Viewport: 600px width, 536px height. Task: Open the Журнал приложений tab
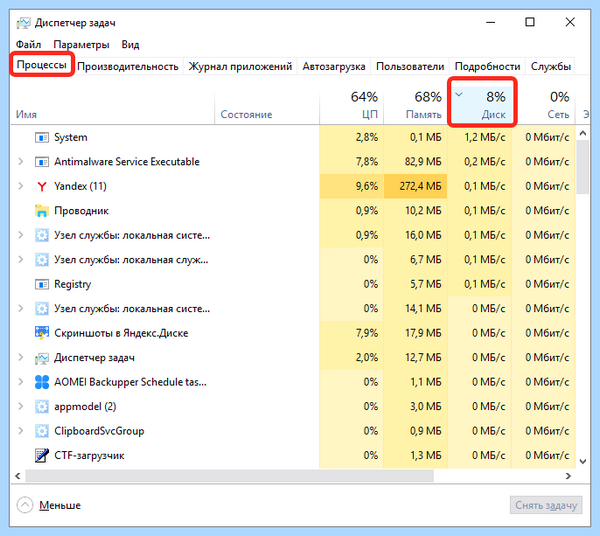click(x=240, y=67)
